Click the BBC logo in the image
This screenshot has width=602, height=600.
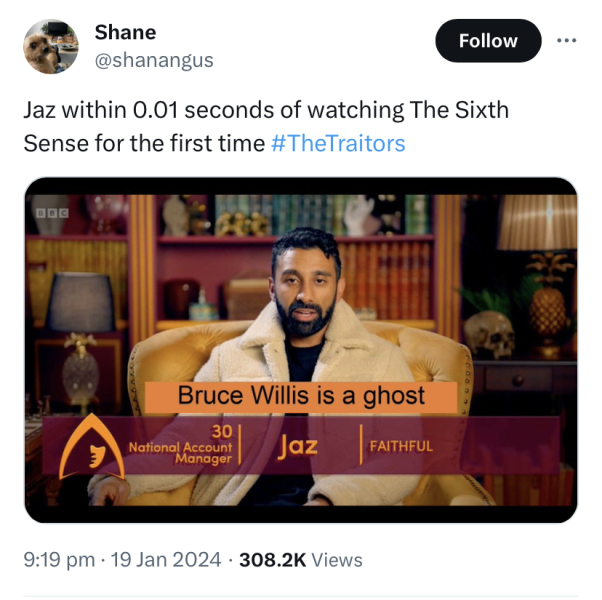53,213
